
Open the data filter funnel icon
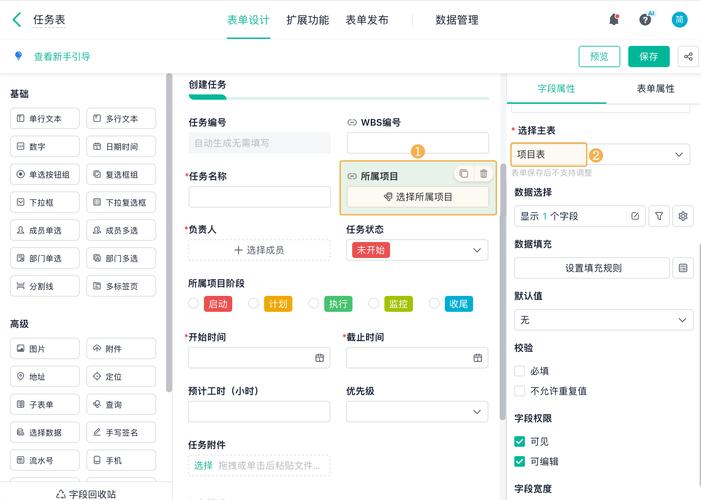[x=659, y=216]
